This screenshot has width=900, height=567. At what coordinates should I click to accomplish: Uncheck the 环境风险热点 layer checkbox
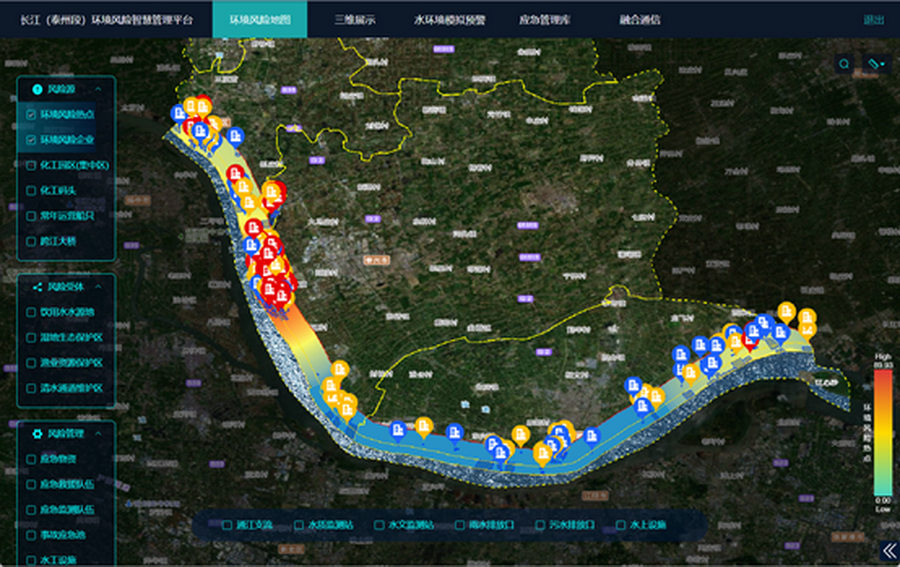31,115
